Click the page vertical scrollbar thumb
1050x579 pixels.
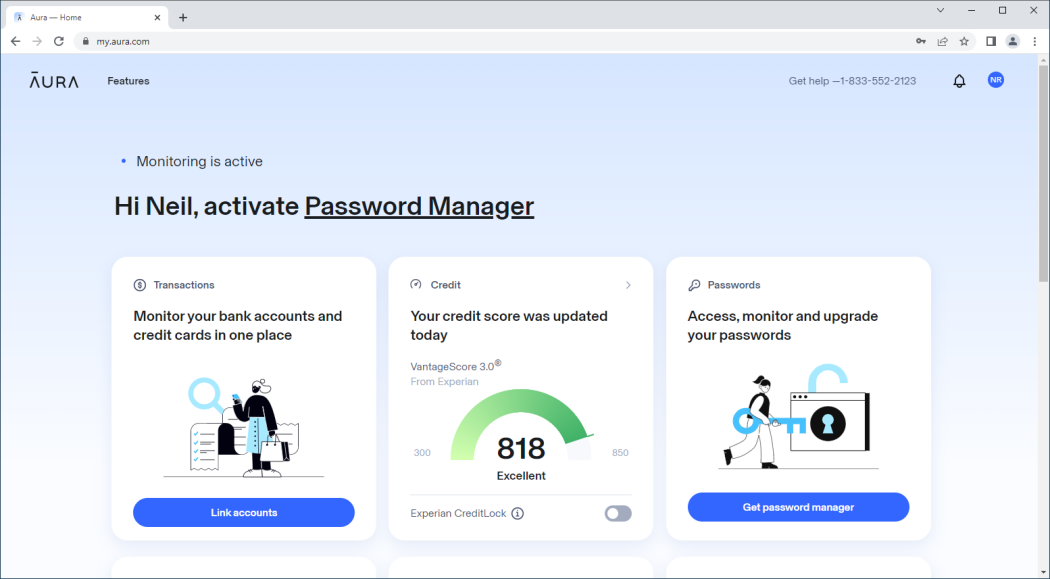[x=1043, y=173]
